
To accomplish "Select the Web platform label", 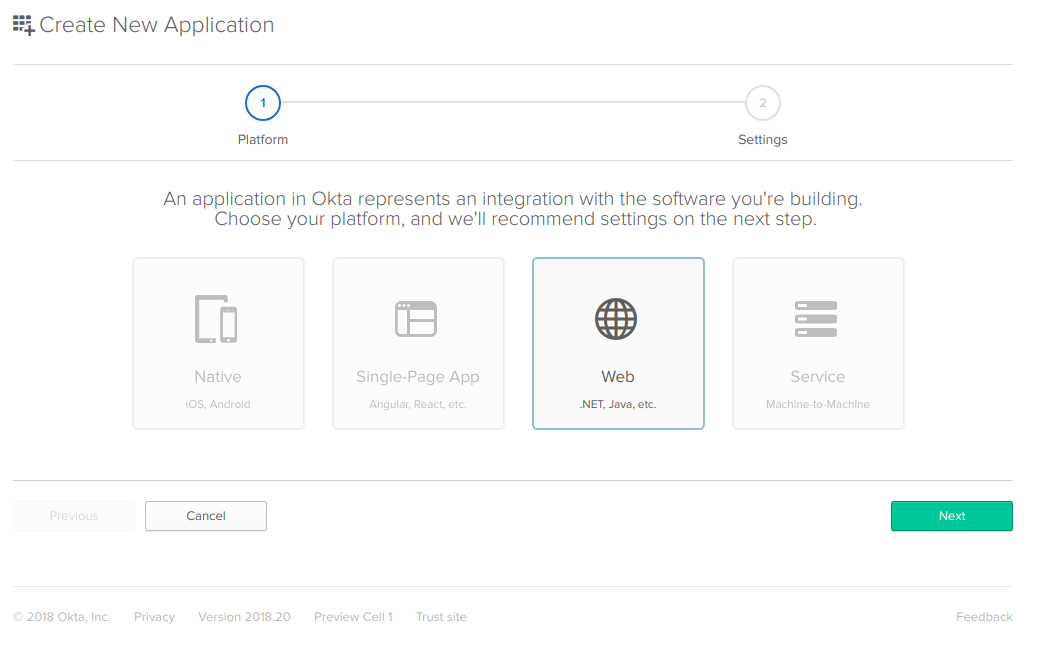I will (x=617, y=377).
